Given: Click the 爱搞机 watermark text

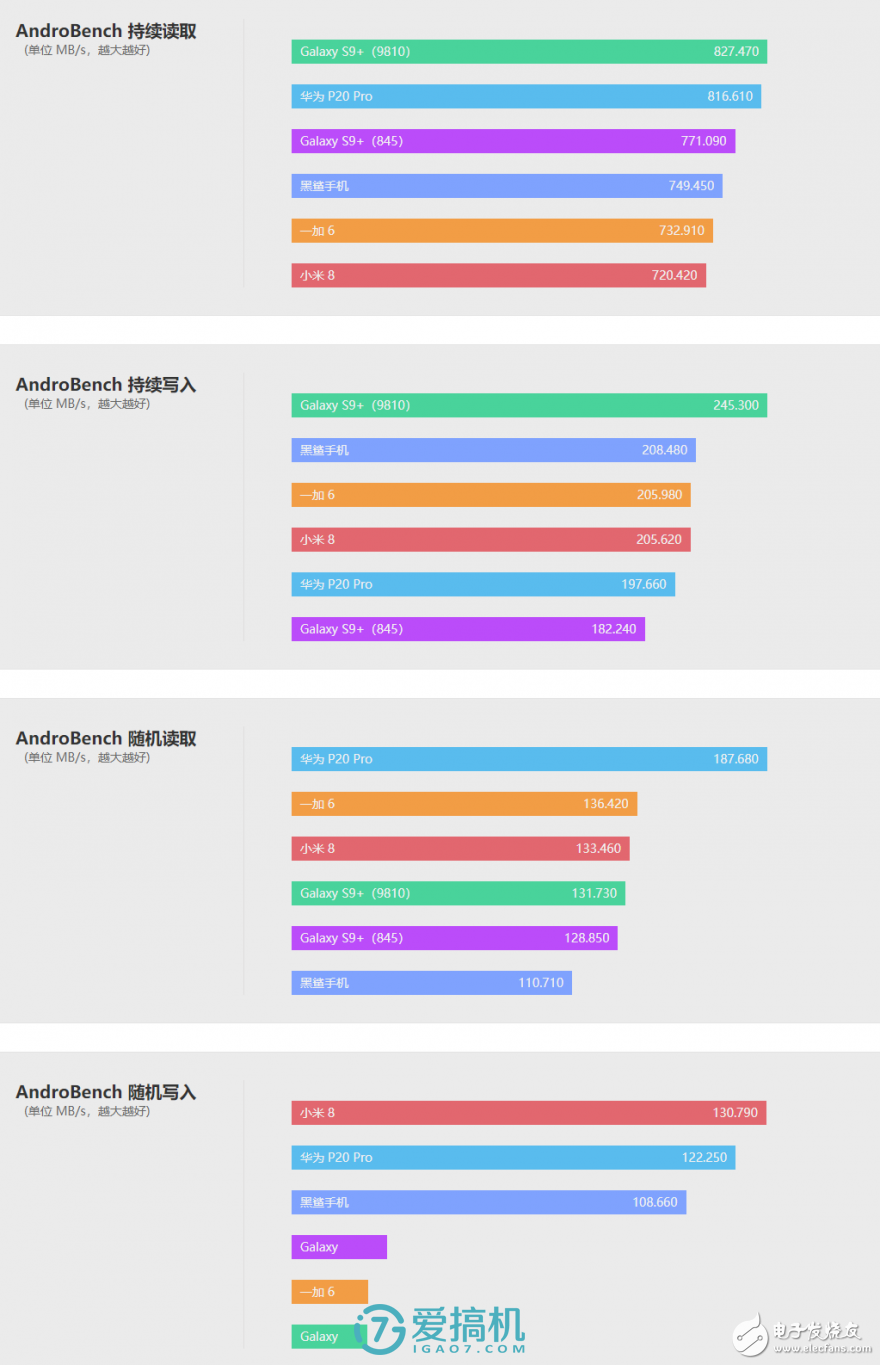Looking at the screenshot, I should tap(466, 1327).
